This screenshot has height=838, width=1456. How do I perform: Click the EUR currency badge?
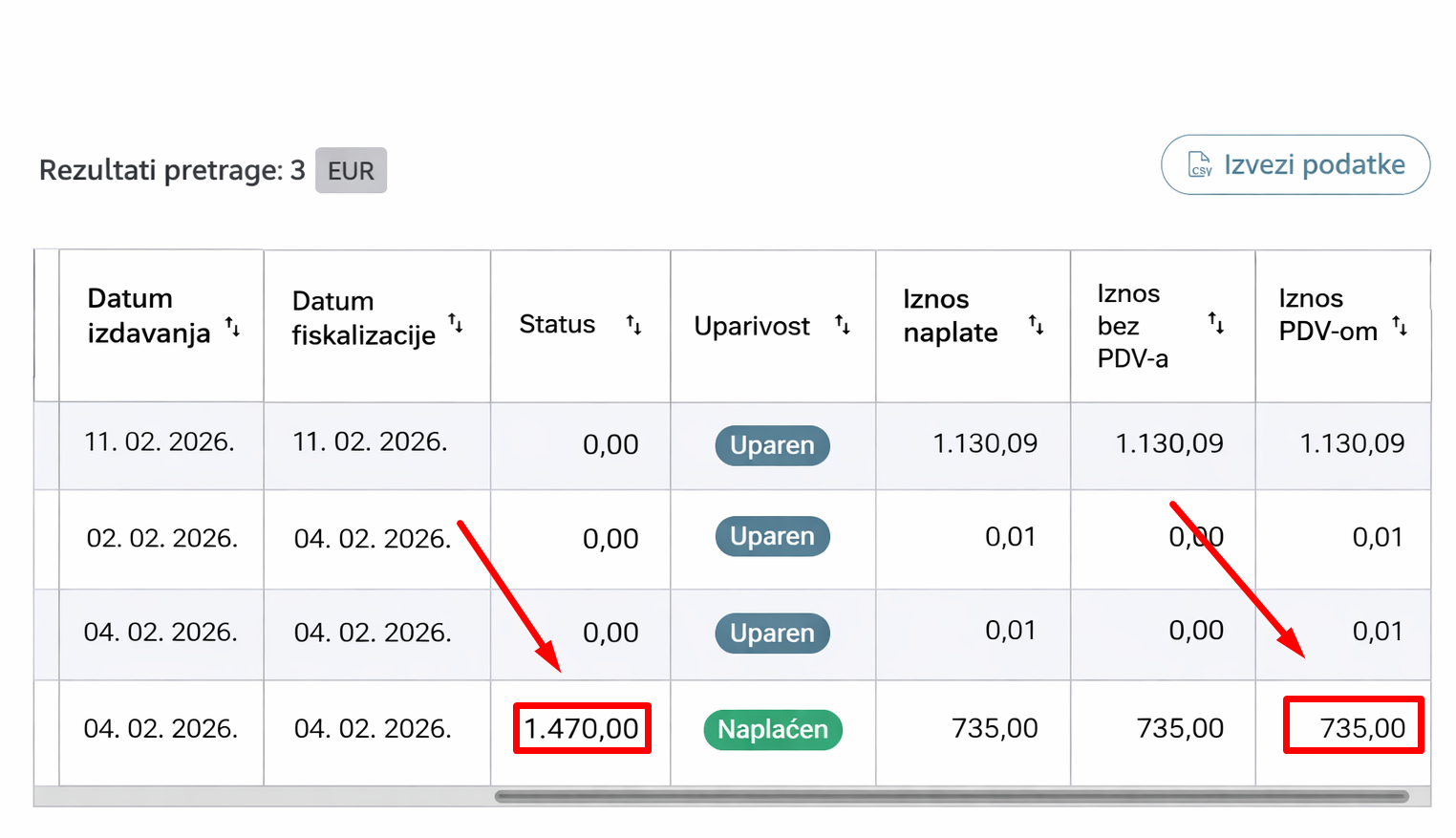point(351,171)
